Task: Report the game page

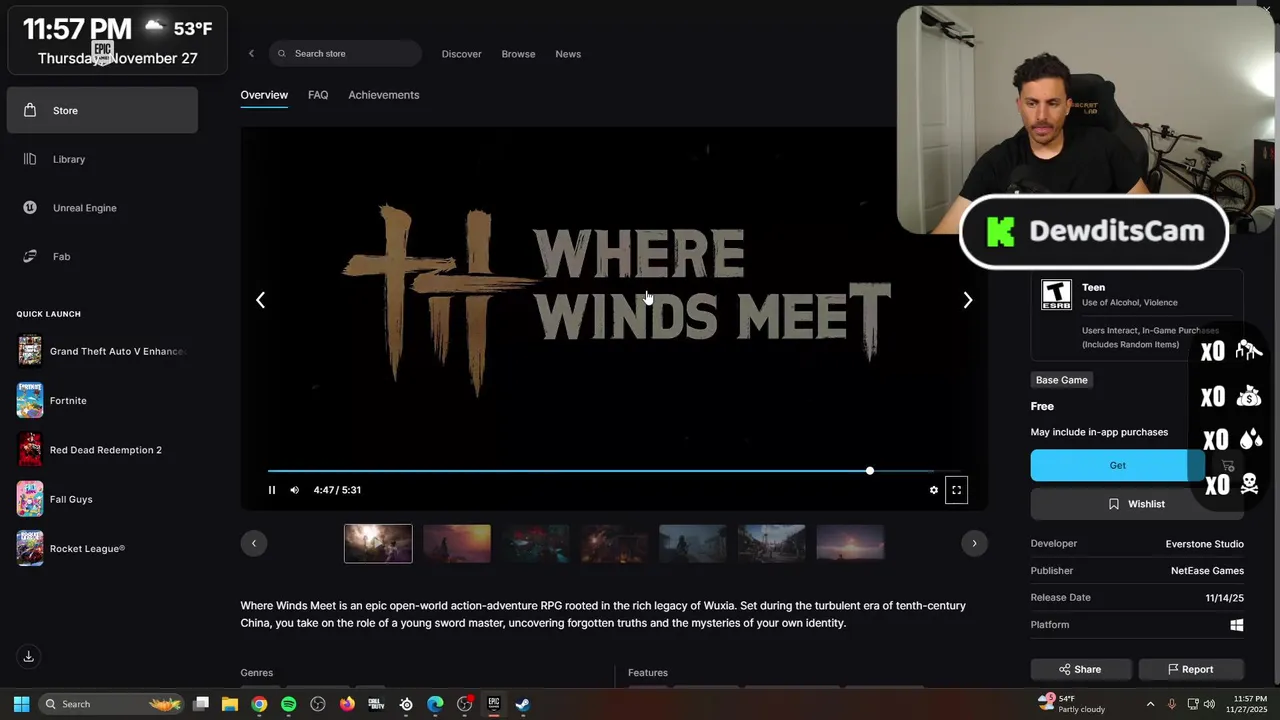Action: tap(1191, 670)
